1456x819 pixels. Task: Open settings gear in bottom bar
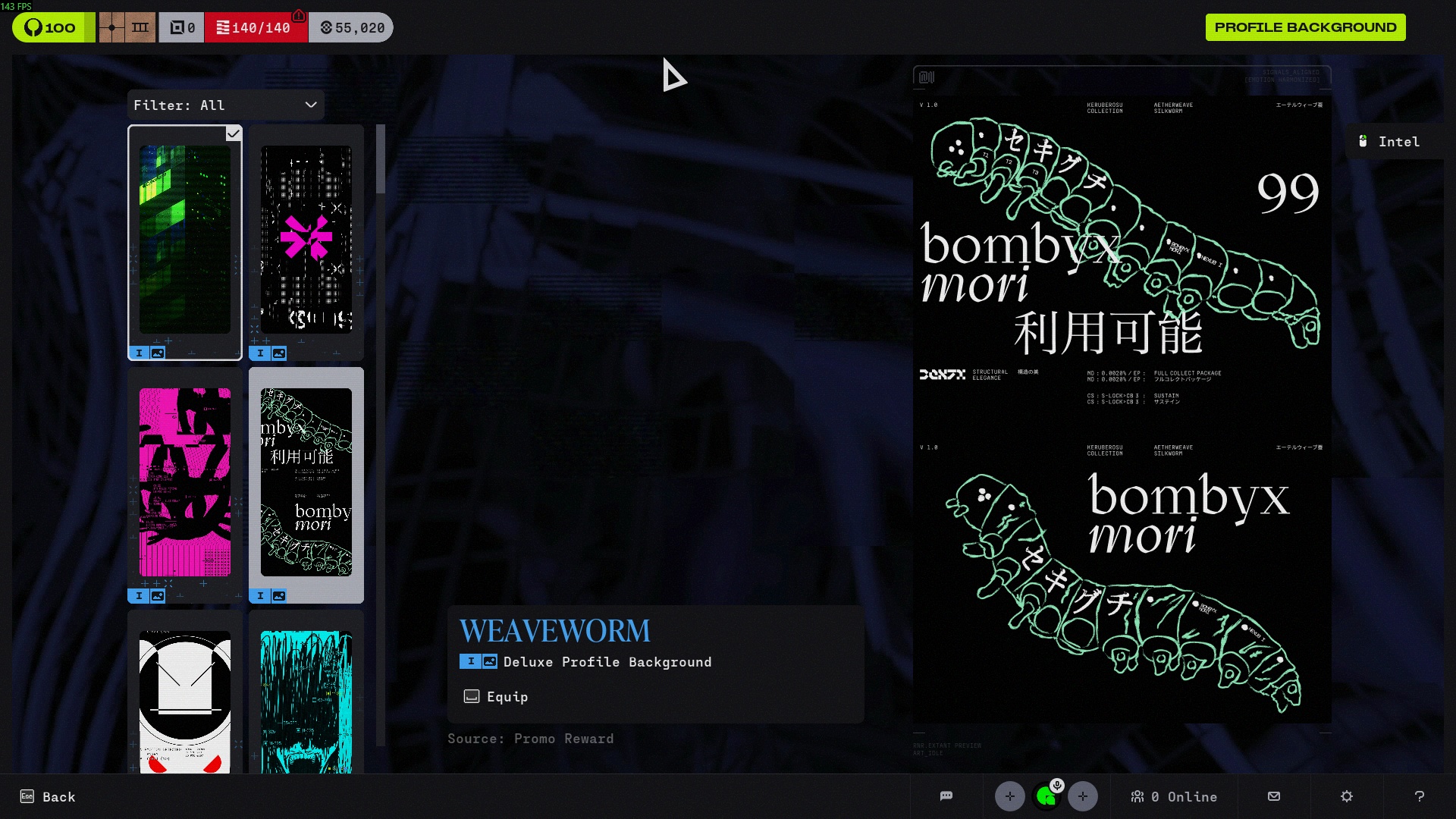tap(1347, 796)
